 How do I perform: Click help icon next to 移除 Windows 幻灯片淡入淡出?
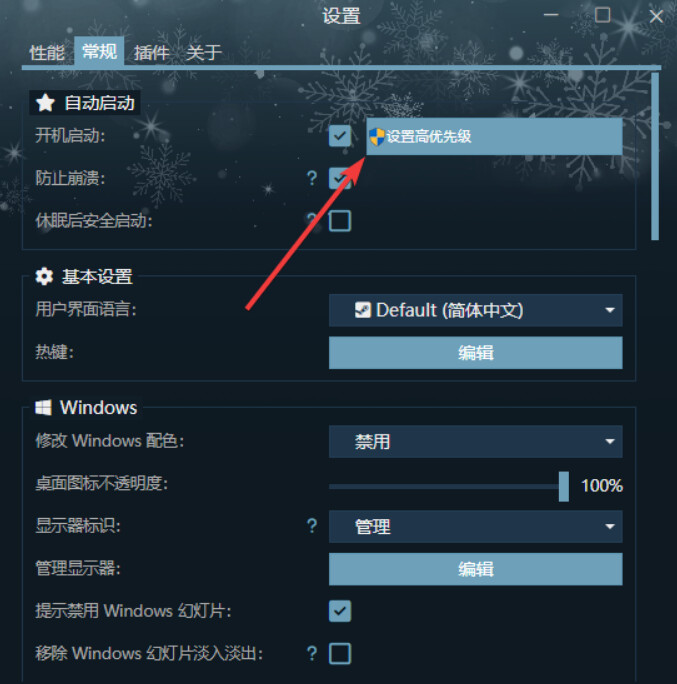click(x=312, y=653)
